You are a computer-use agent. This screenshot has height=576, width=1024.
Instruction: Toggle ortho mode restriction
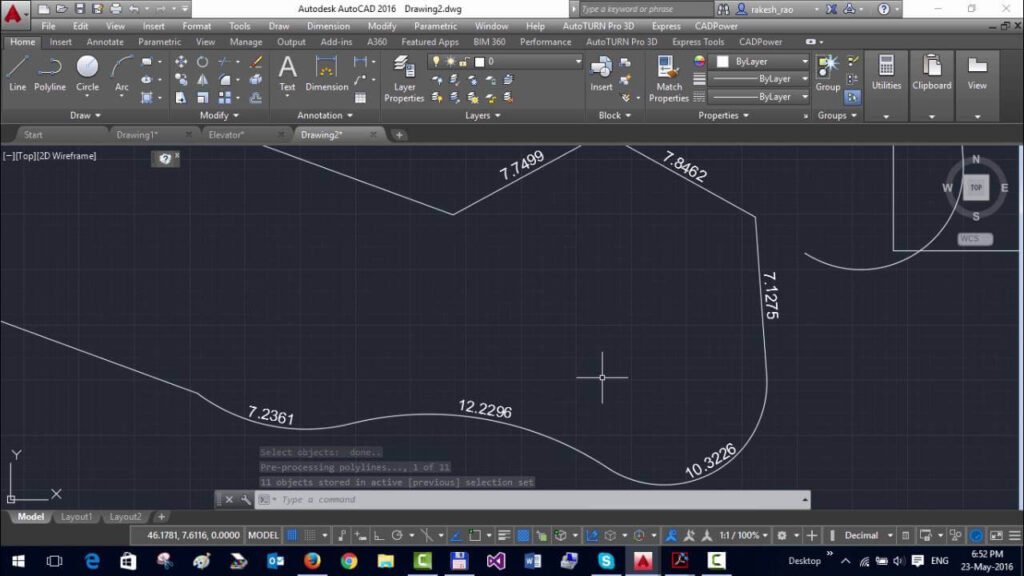click(x=378, y=536)
